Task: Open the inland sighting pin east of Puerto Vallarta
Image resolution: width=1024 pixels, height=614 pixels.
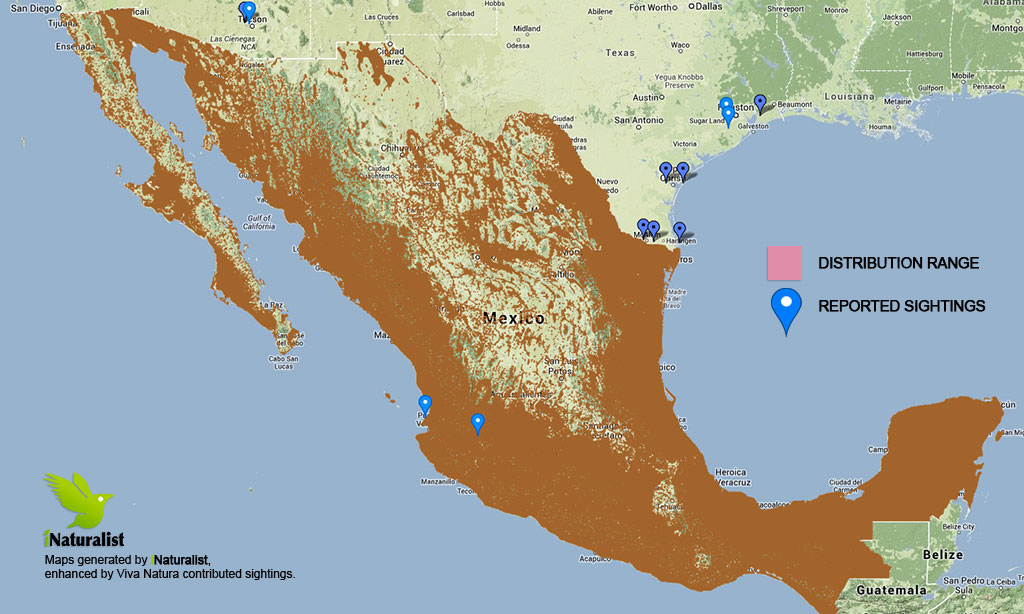Action: coord(478,423)
